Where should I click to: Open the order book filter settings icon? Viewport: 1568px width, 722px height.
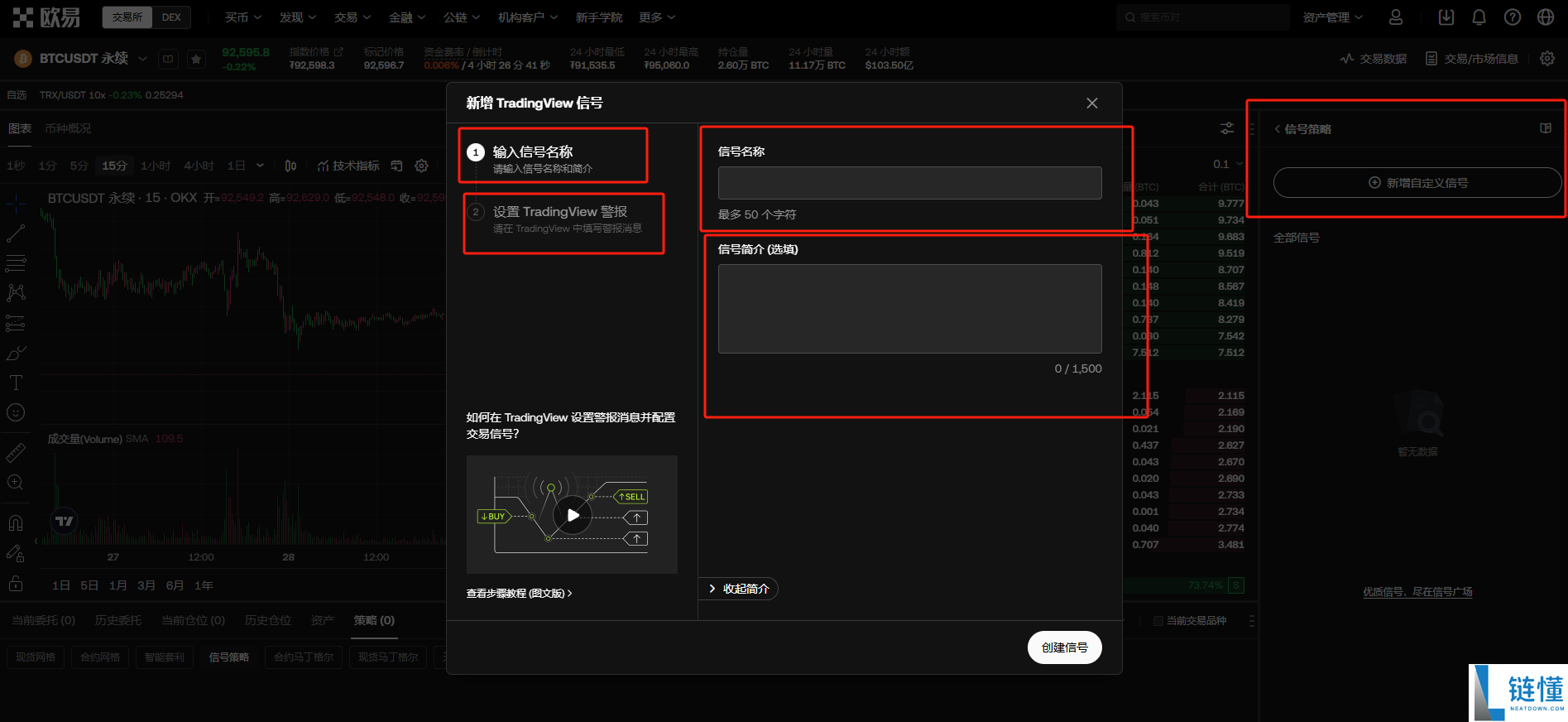pyautogui.click(x=1227, y=128)
